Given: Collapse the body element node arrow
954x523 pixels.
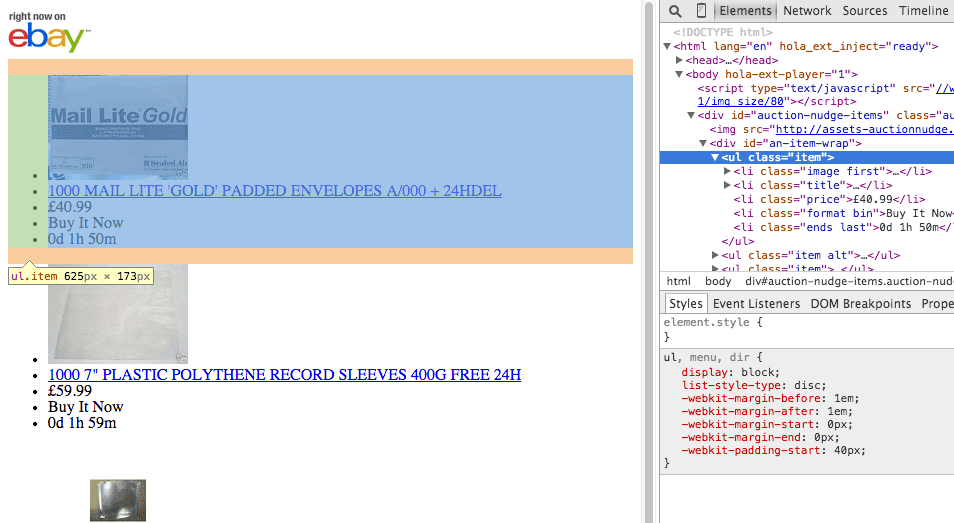Looking at the screenshot, I should tap(679, 74).
